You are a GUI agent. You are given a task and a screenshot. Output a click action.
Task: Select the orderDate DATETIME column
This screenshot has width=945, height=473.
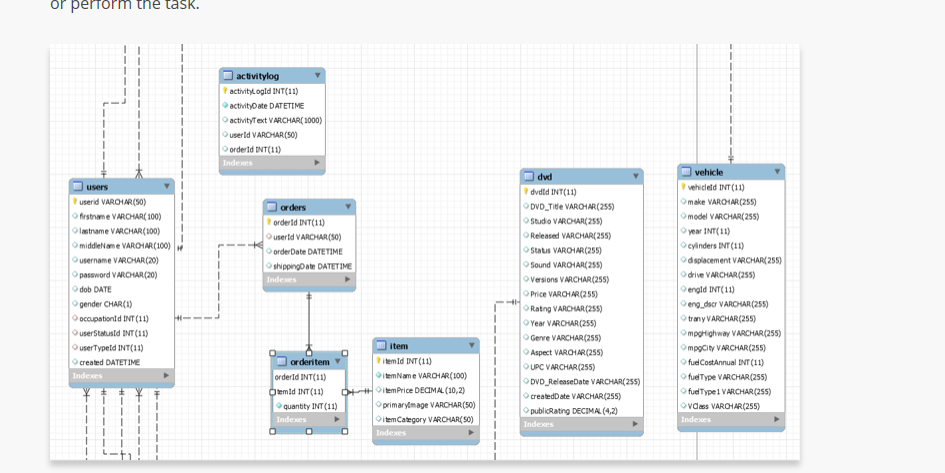309,252
